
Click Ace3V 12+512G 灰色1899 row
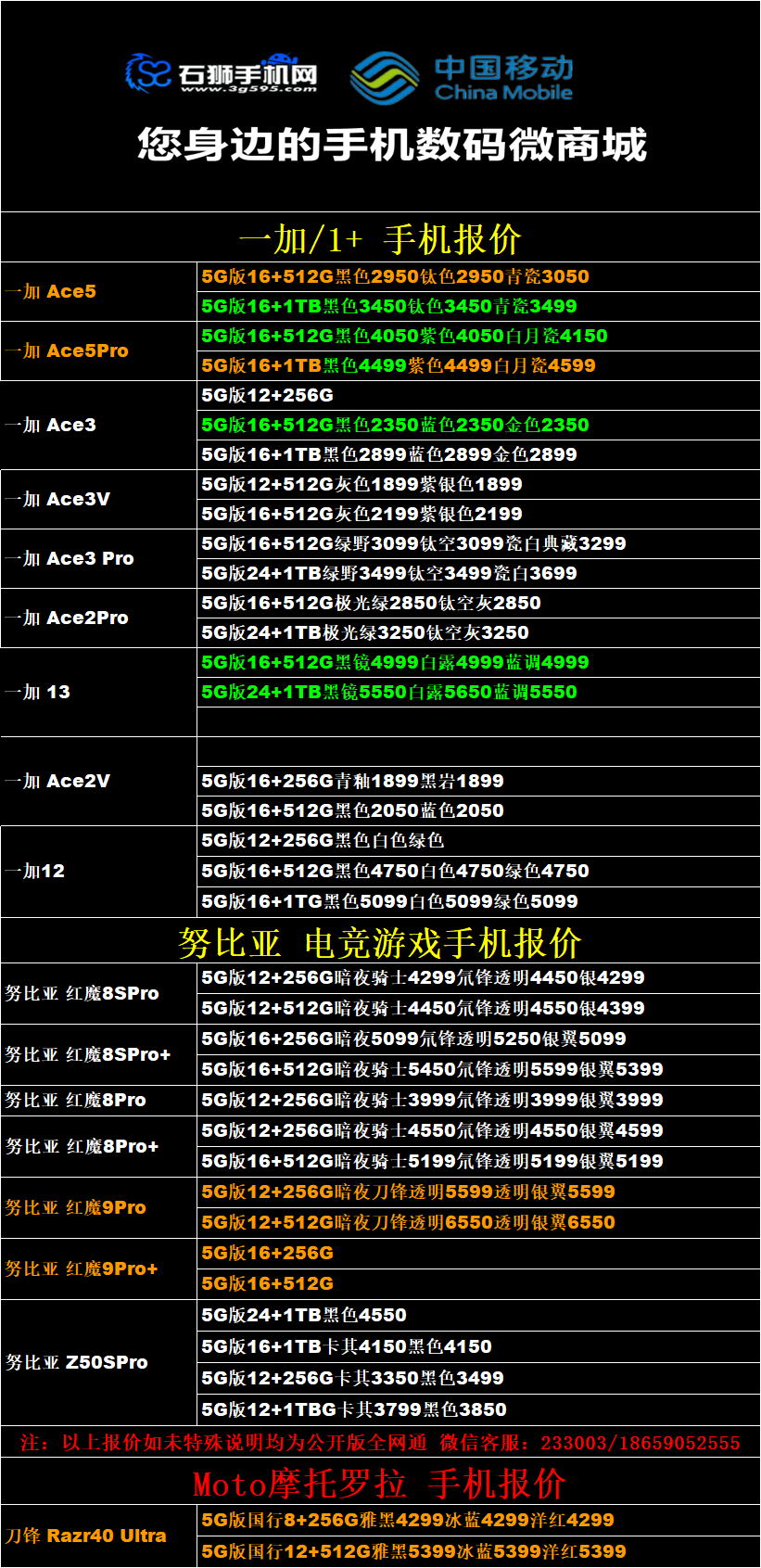[x=478, y=484]
